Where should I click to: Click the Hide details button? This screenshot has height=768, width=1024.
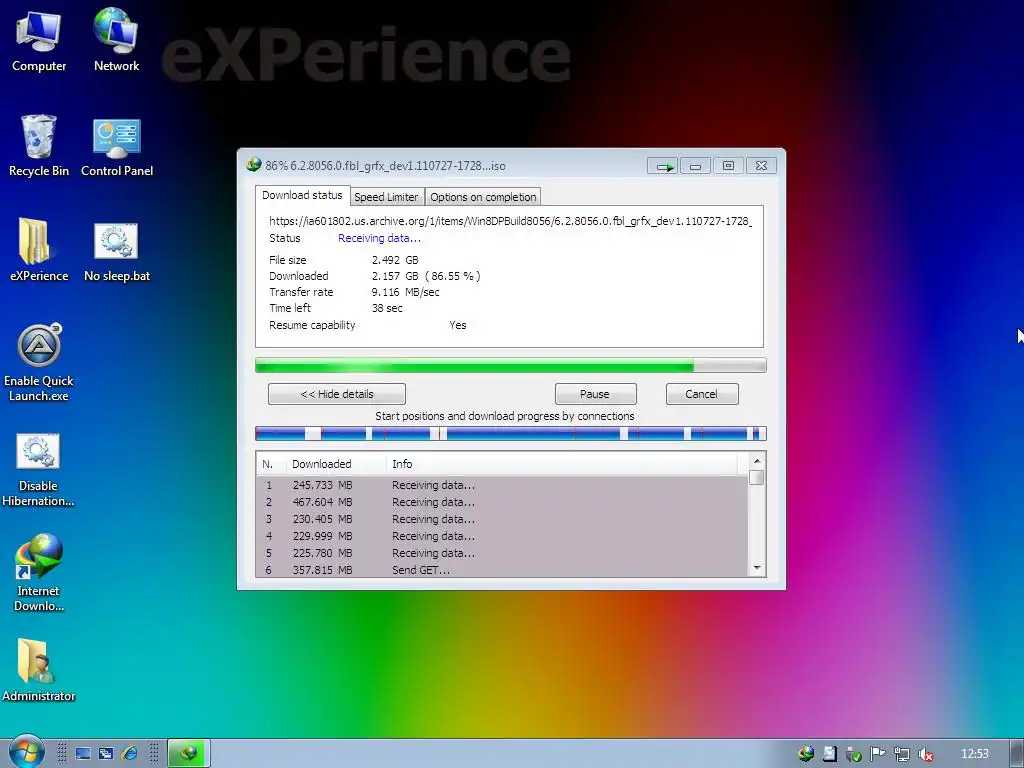tap(337, 394)
